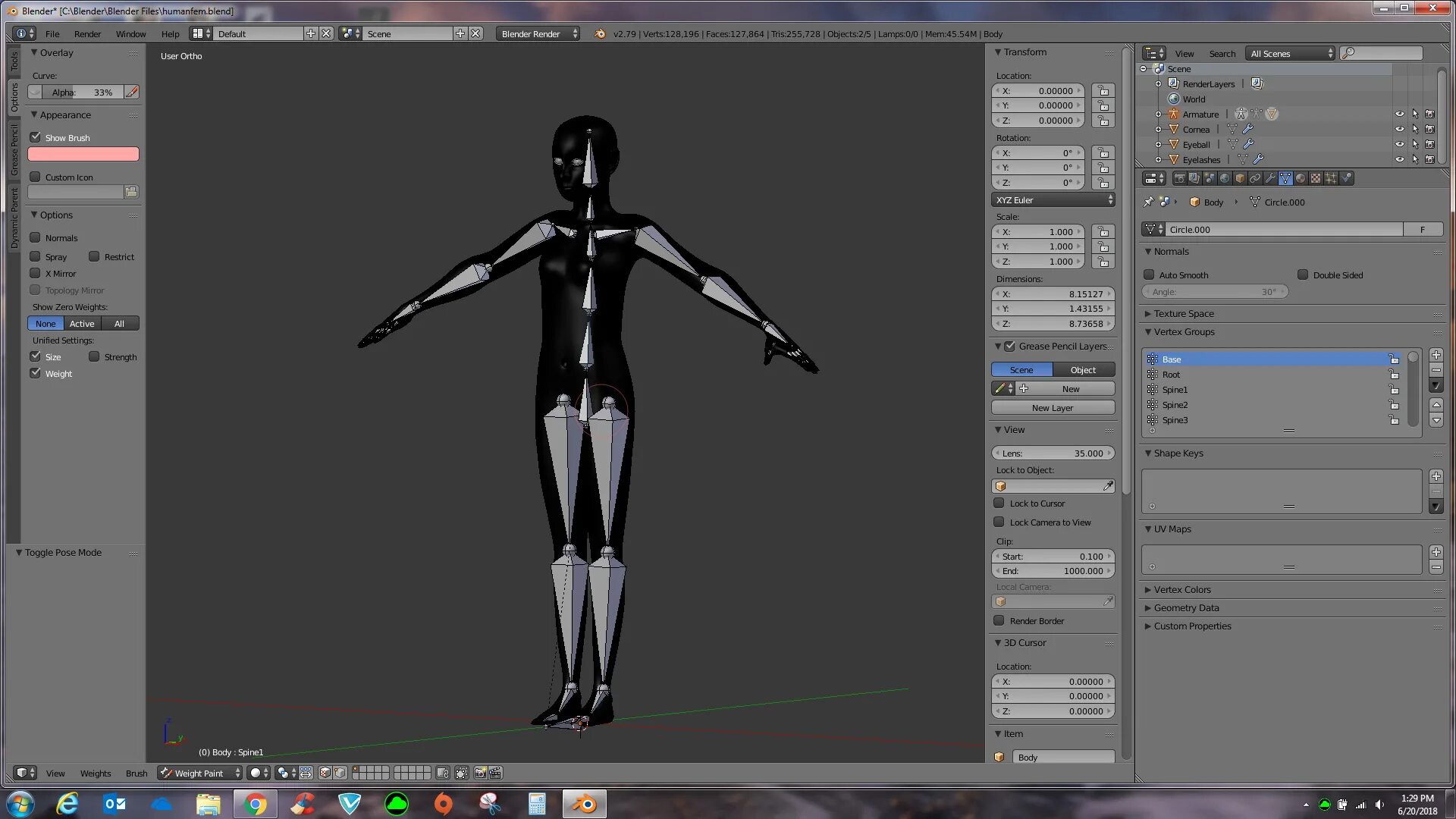
Task: Open the XYZ Euler rotation mode dropdown
Action: pos(1053,200)
